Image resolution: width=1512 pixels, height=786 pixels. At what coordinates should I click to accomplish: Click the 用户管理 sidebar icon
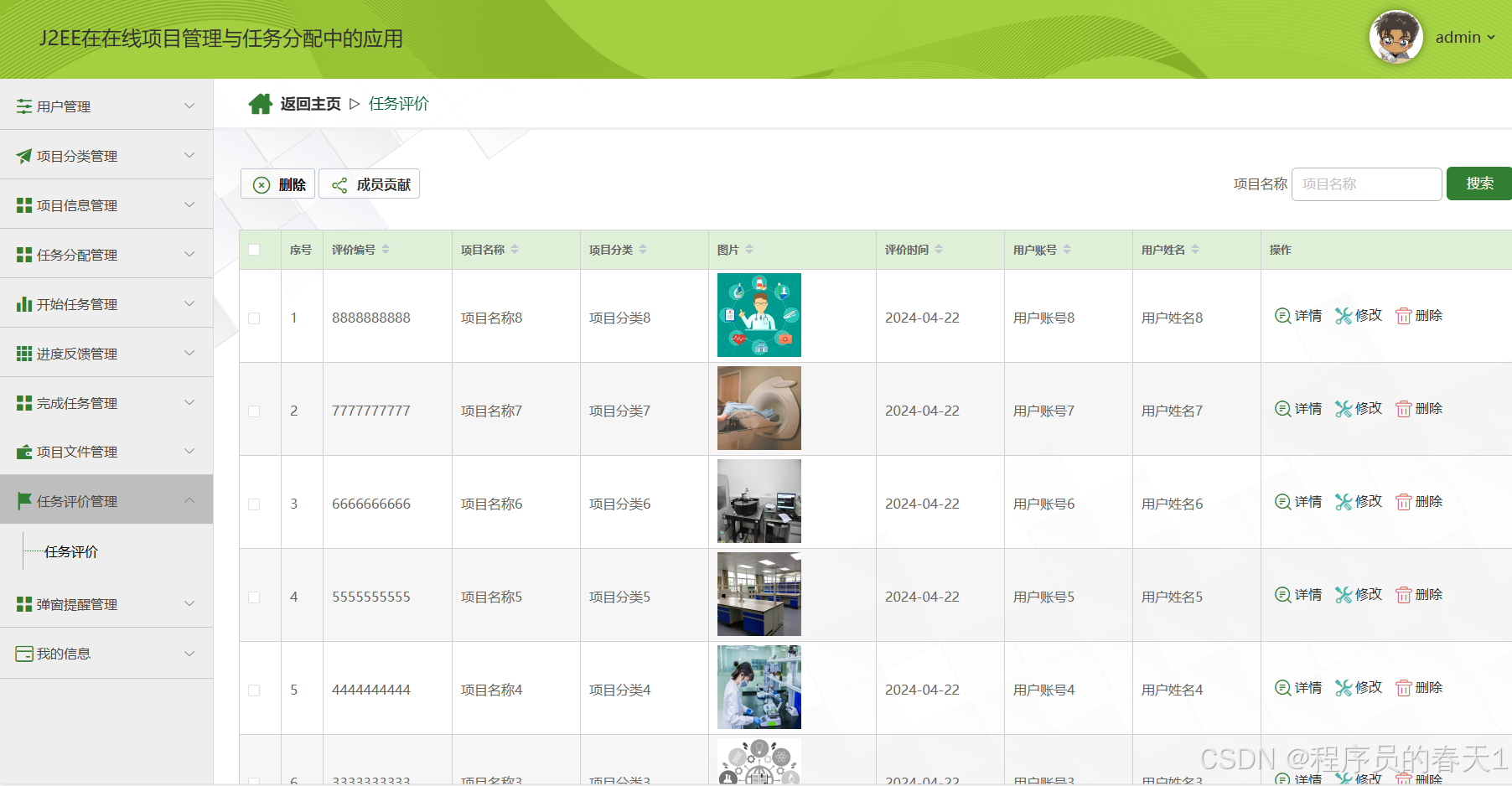point(24,106)
